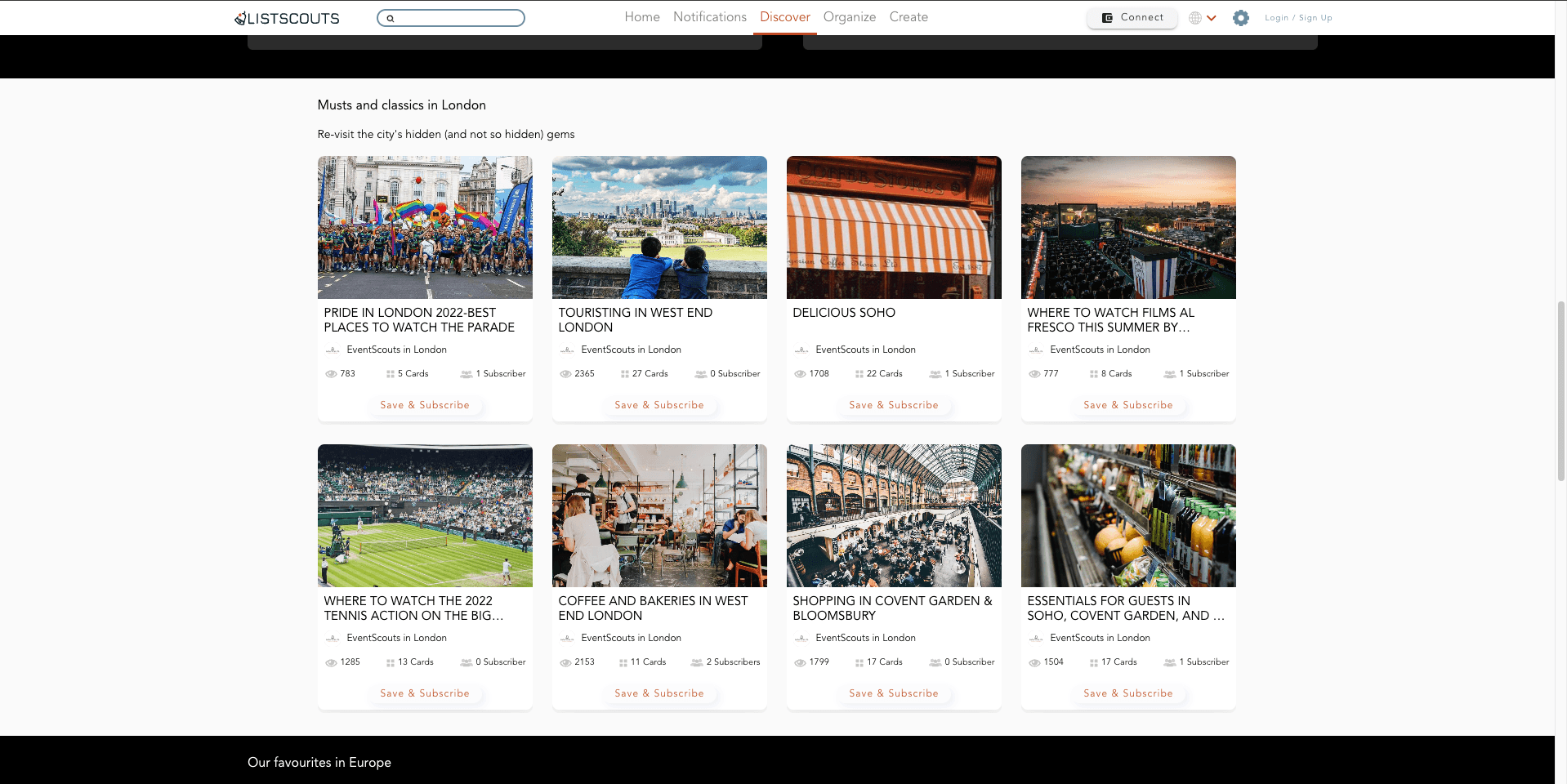Click the ListScouts logo
Screen dimensions: 1567x784
287,18
